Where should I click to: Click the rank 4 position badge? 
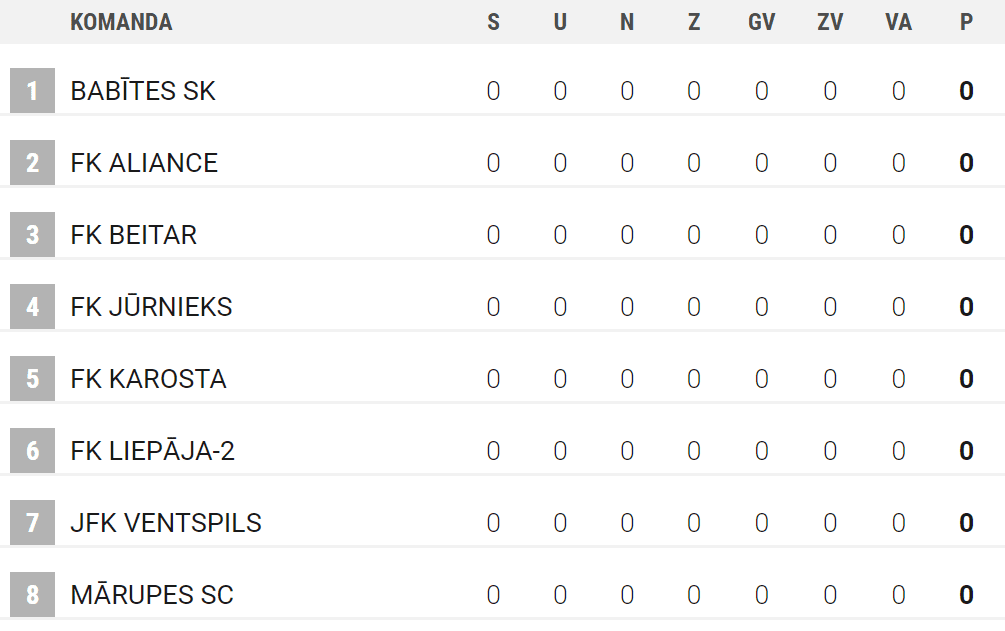coord(32,307)
